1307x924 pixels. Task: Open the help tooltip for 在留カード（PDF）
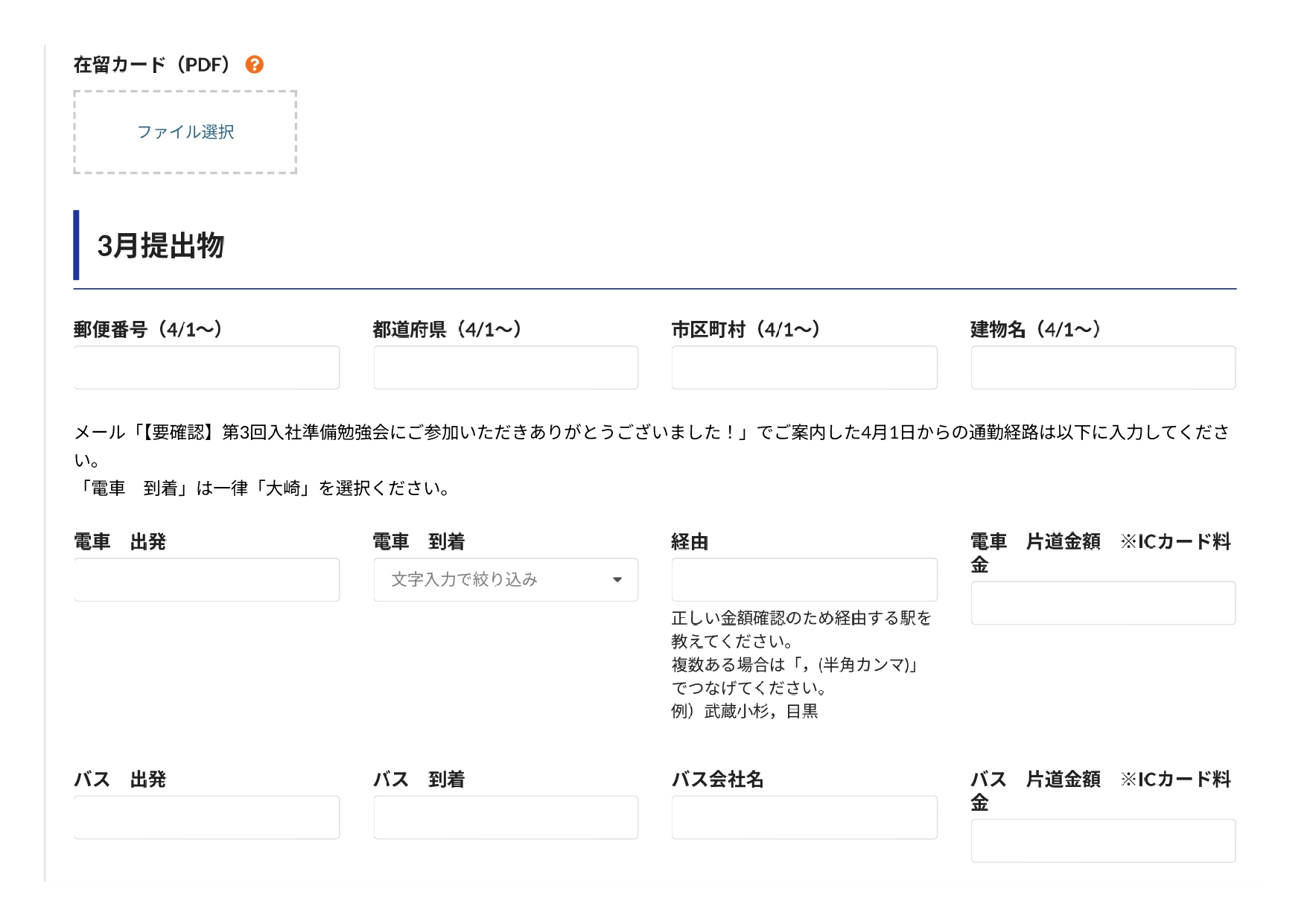(255, 65)
